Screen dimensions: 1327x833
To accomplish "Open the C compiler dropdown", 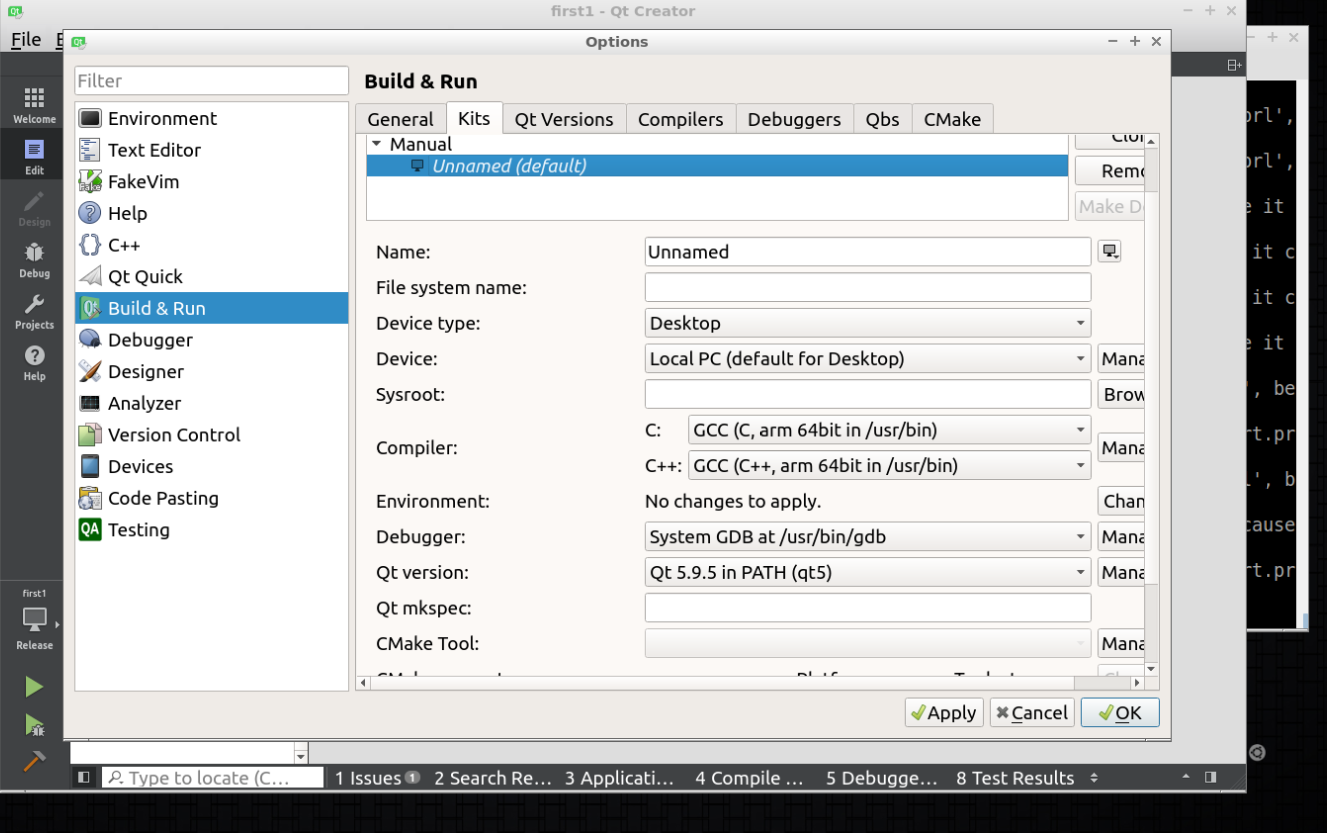I will tap(889, 430).
